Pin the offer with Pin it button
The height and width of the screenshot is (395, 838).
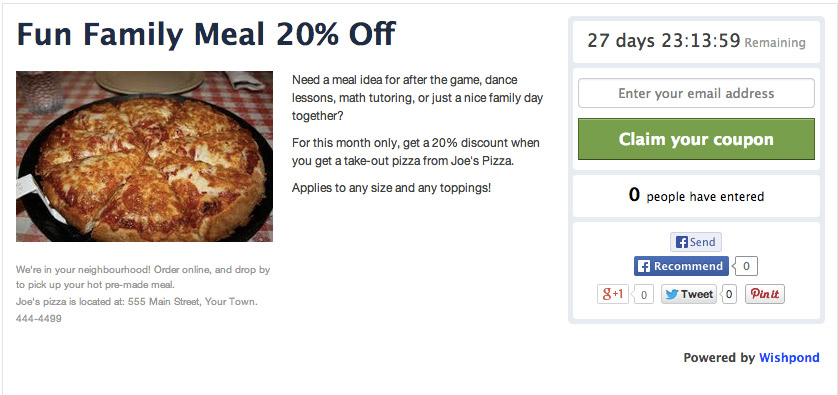coord(765,294)
